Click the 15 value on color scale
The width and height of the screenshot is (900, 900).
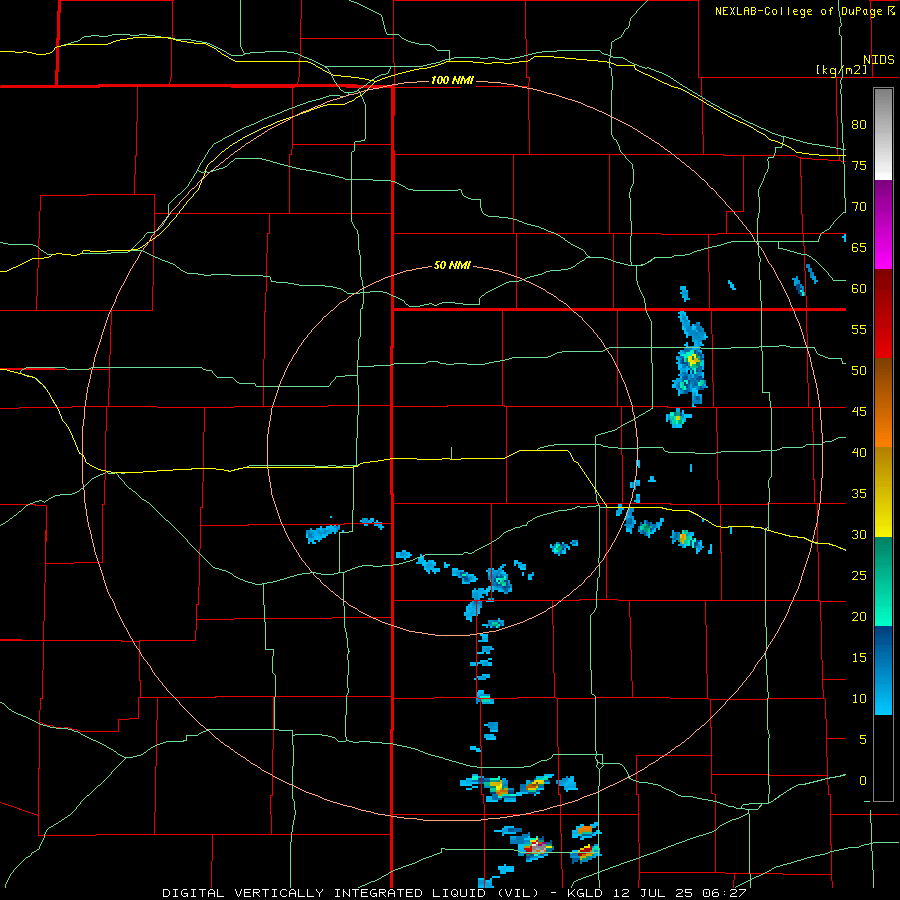coord(859,658)
